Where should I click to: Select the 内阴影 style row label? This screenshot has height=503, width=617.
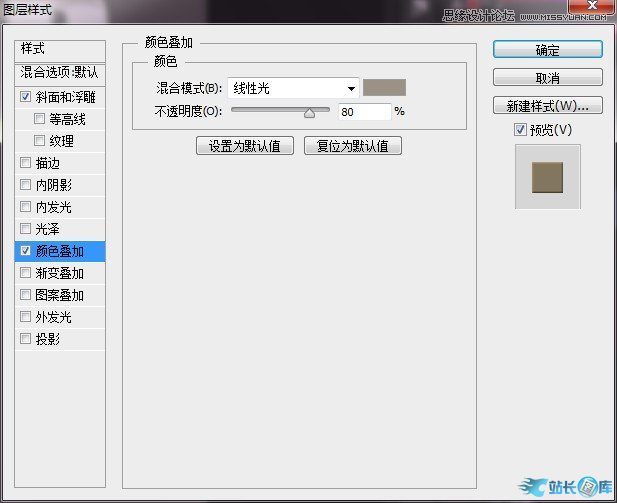[x=54, y=185]
